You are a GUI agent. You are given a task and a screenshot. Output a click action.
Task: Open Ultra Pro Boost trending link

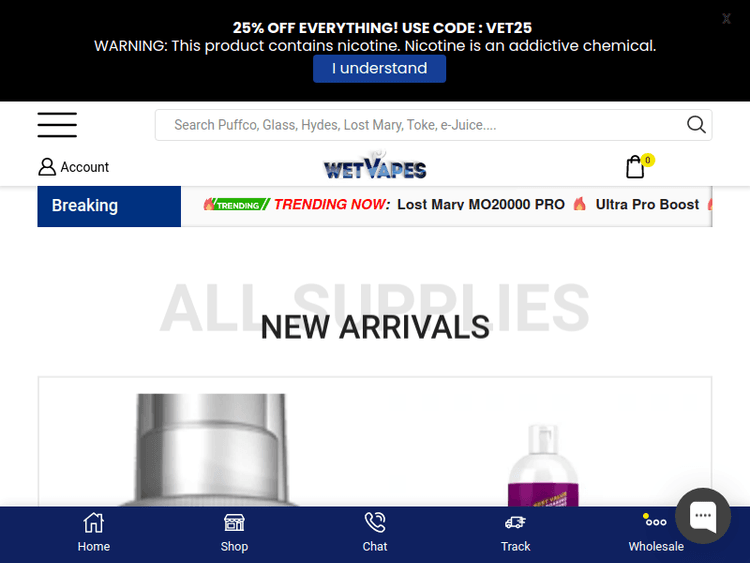coord(647,205)
